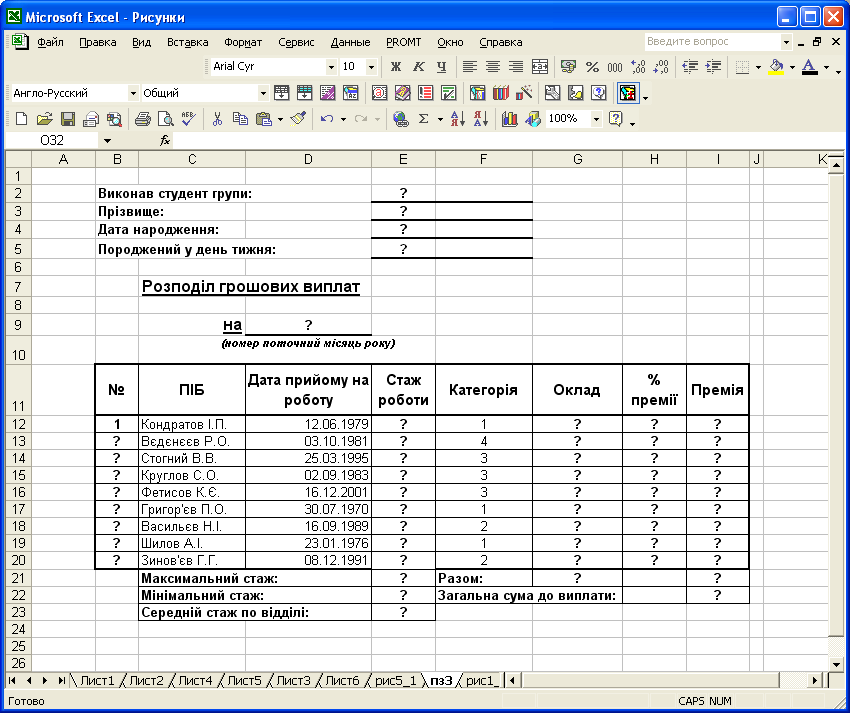The image size is (850, 713).
Task: Sort ascending А to Я
Action: [x=458, y=119]
